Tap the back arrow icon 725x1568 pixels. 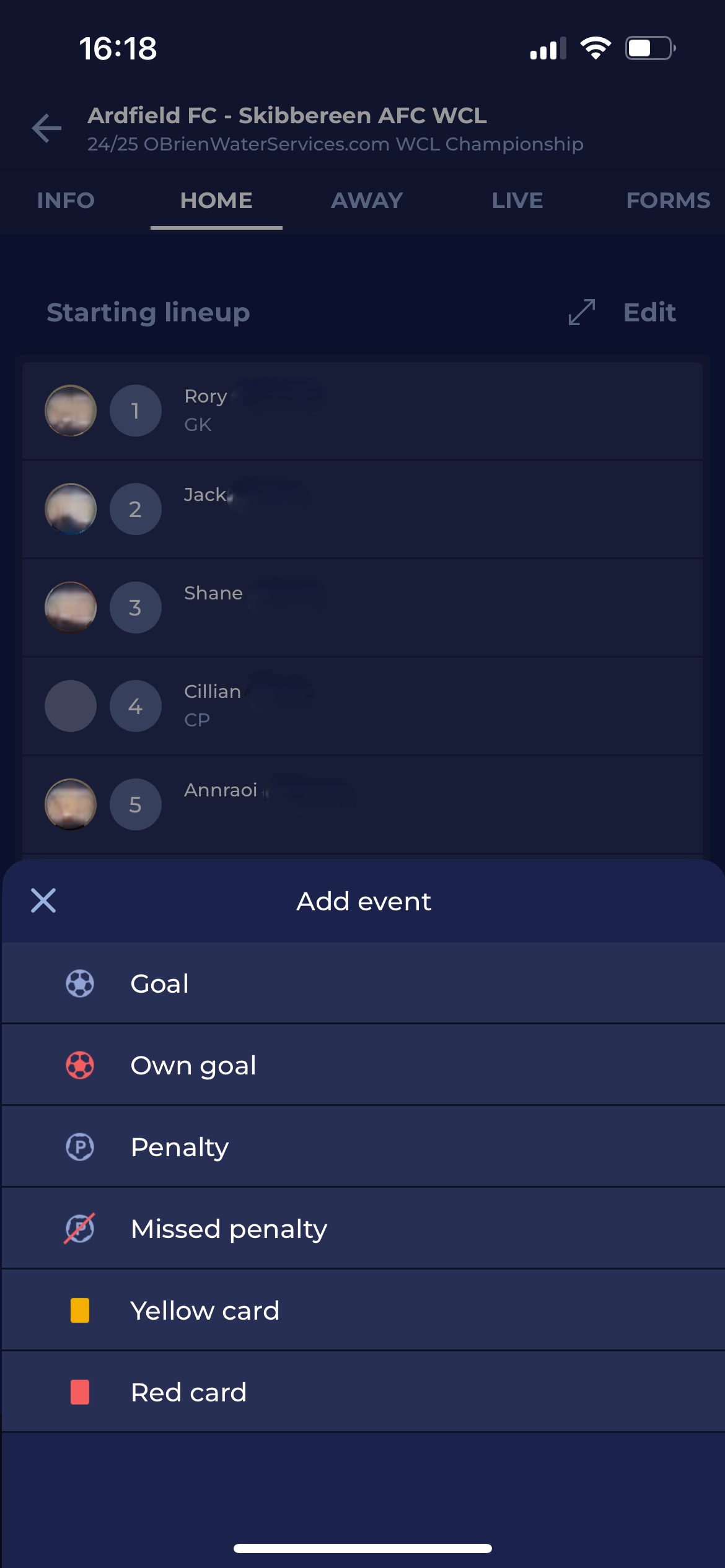46,128
